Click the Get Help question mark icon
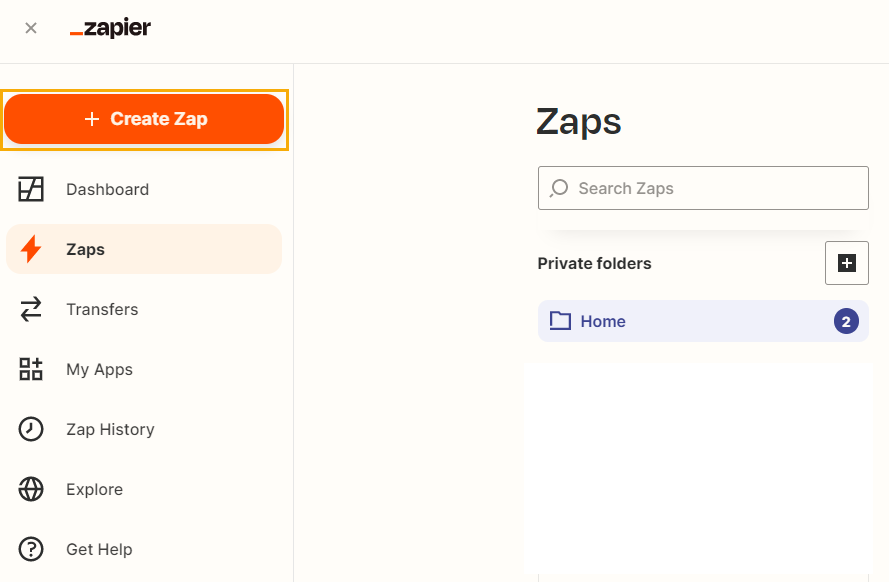Viewport: 889px width, 582px height. point(31,549)
